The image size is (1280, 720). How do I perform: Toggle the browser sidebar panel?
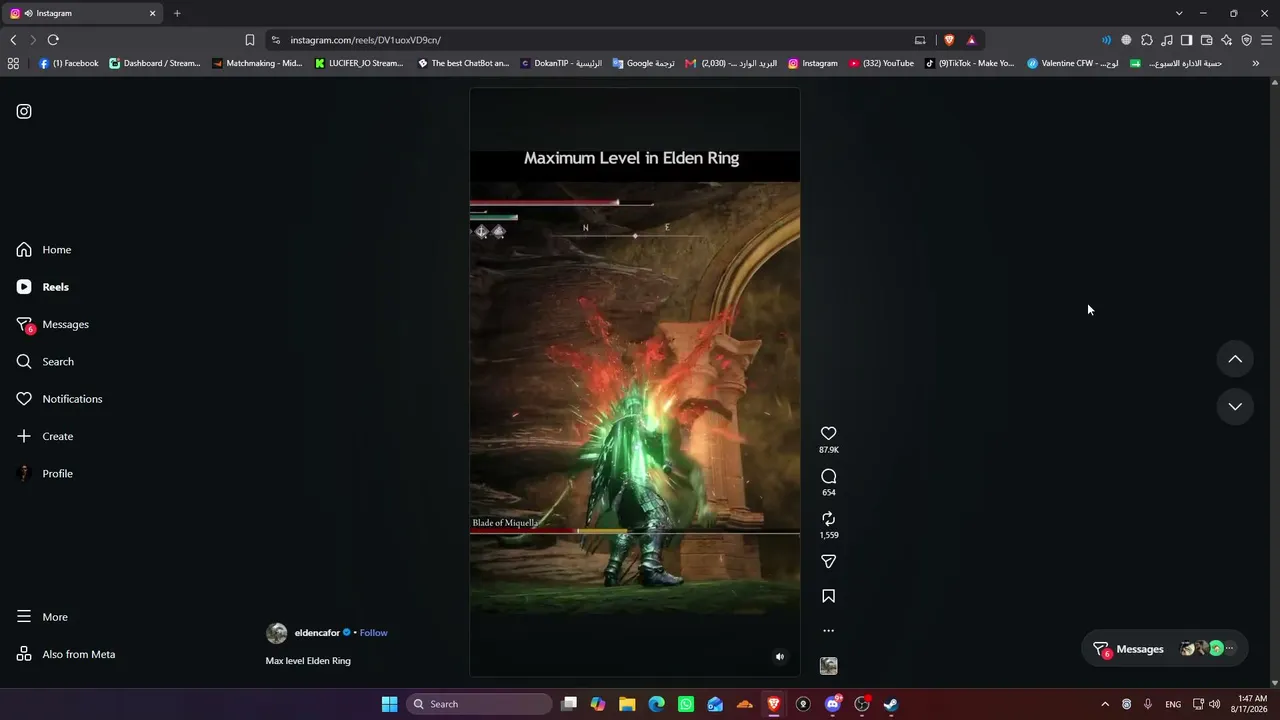(1186, 40)
